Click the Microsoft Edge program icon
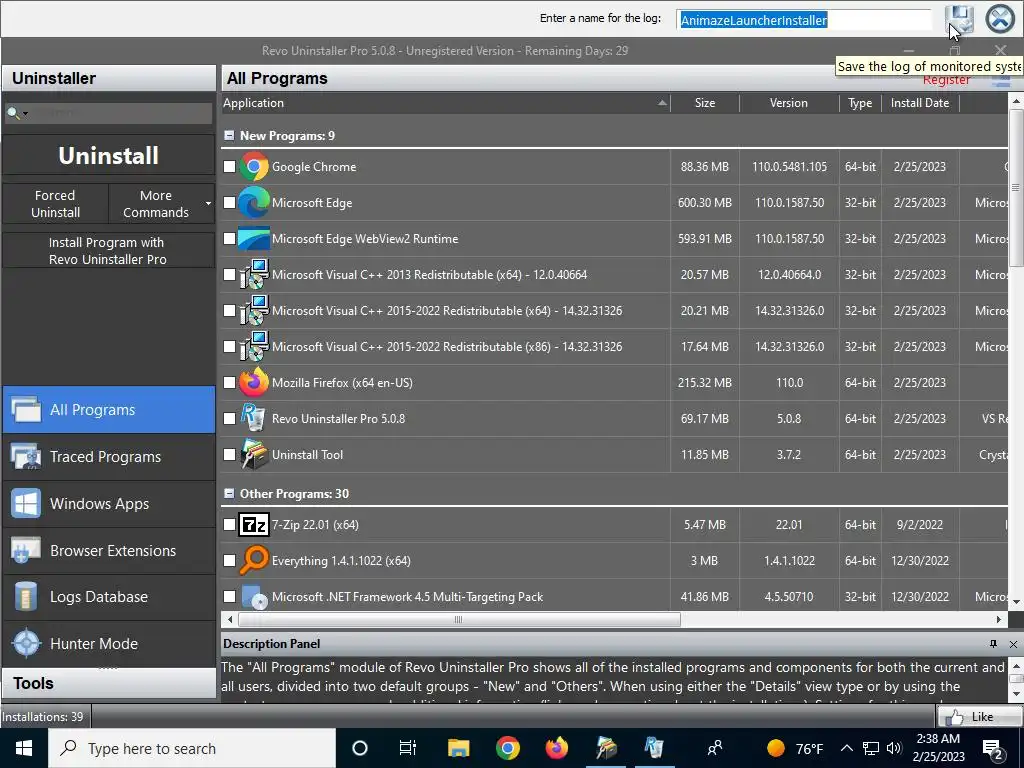This screenshot has width=1024, height=768. coord(253,202)
